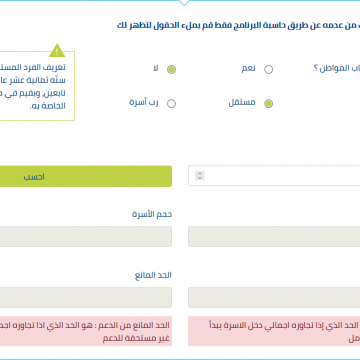Click the grey field right of الحد المانع
This screenshot has width=360, height=360.
click(274, 297)
